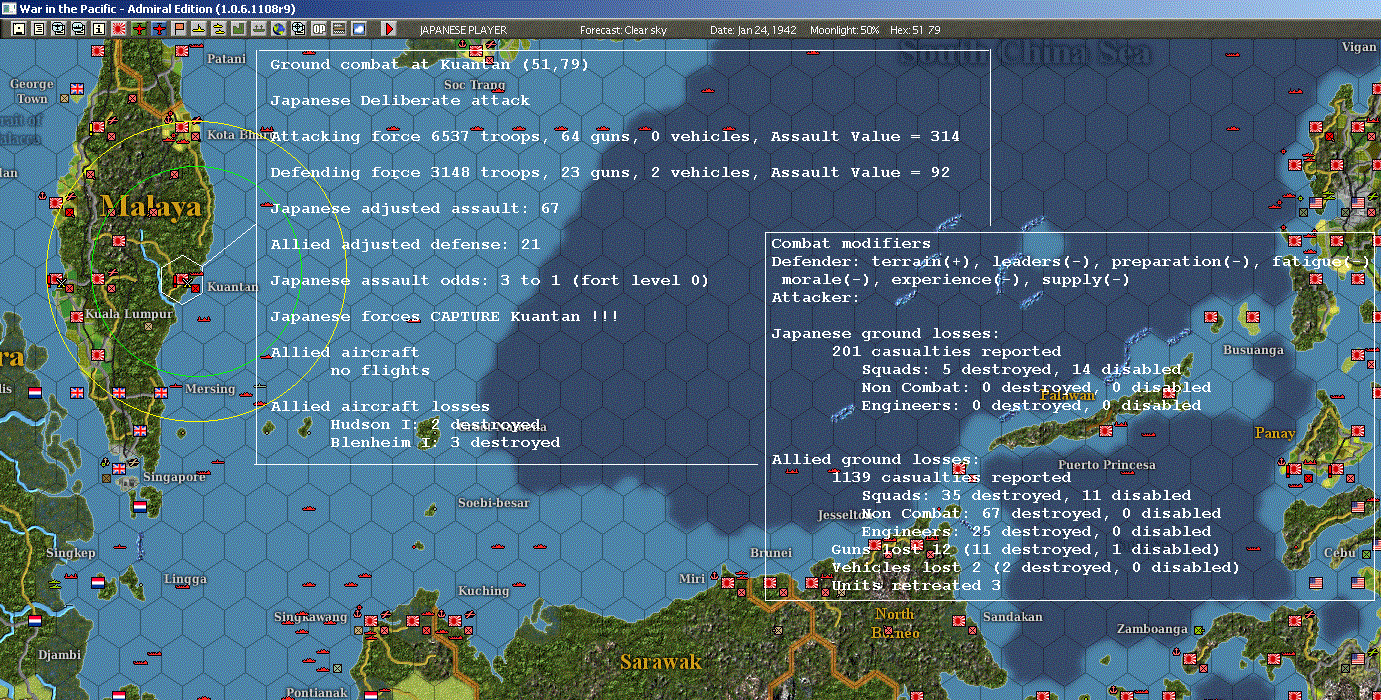Select the red plane on green icon
The width and height of the screenshot is (1381, 700).
click(x=140, y=30)
